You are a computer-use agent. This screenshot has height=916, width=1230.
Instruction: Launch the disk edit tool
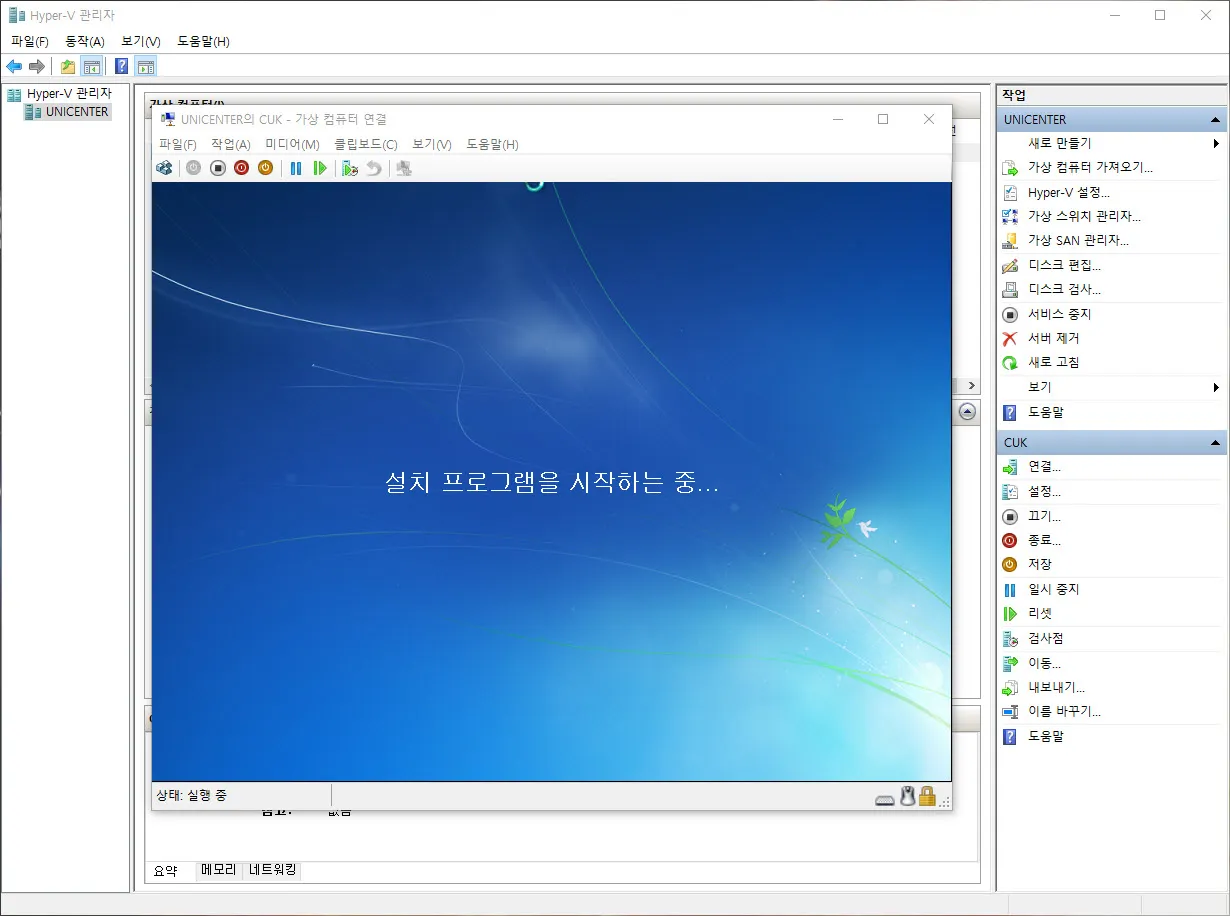1057,265
